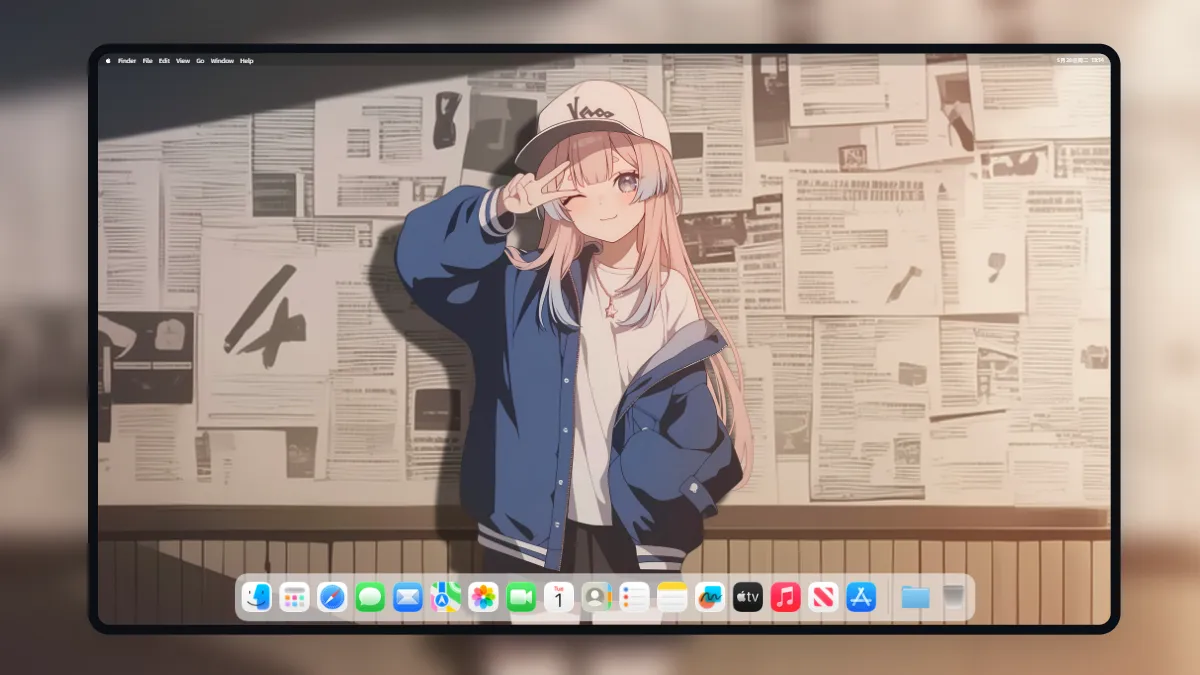The image size is (1200, 675).
Task: Open the Trash in the dock
Action: click(953, 597)
